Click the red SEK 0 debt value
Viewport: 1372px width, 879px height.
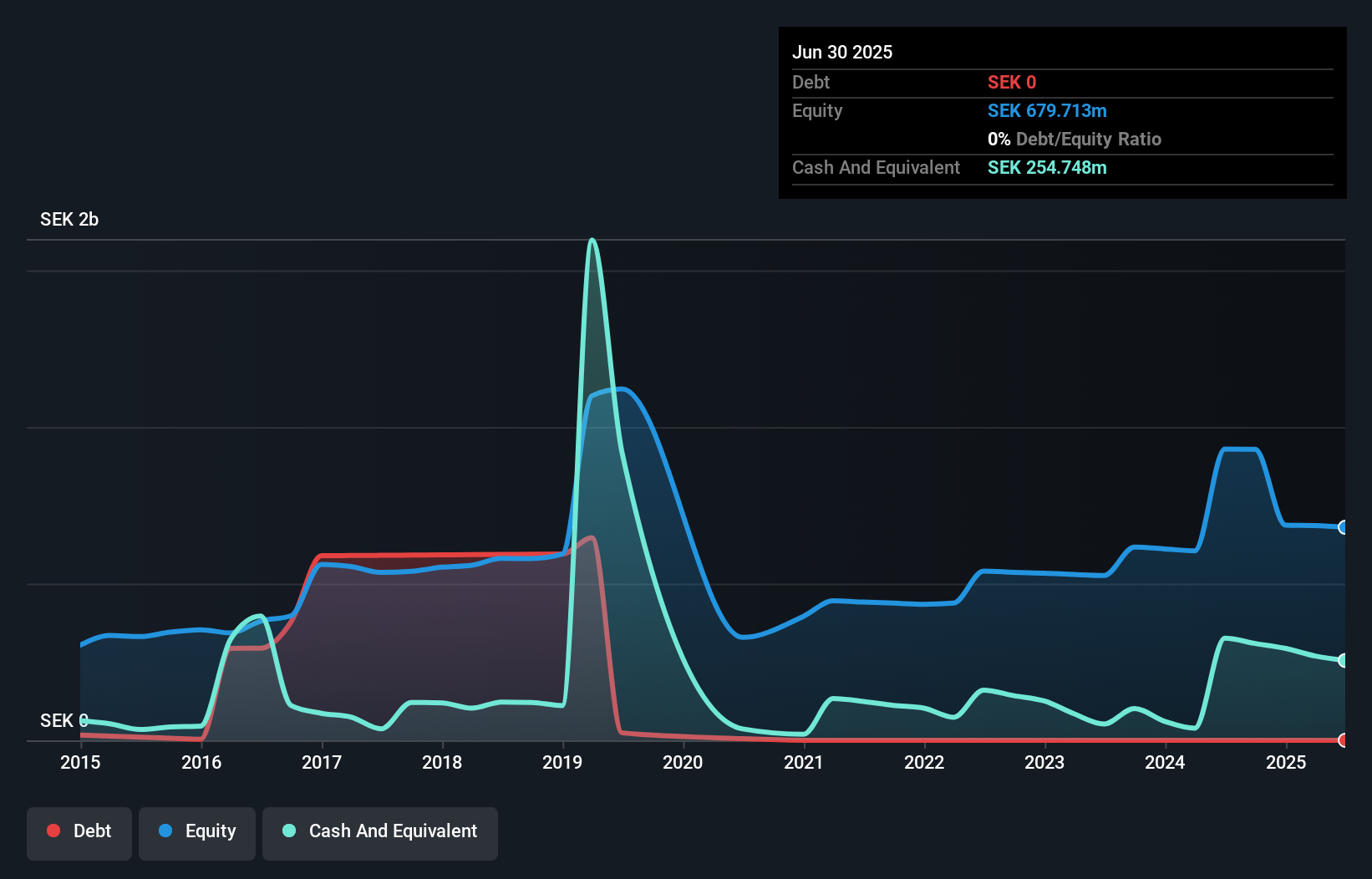(1011, 82)
